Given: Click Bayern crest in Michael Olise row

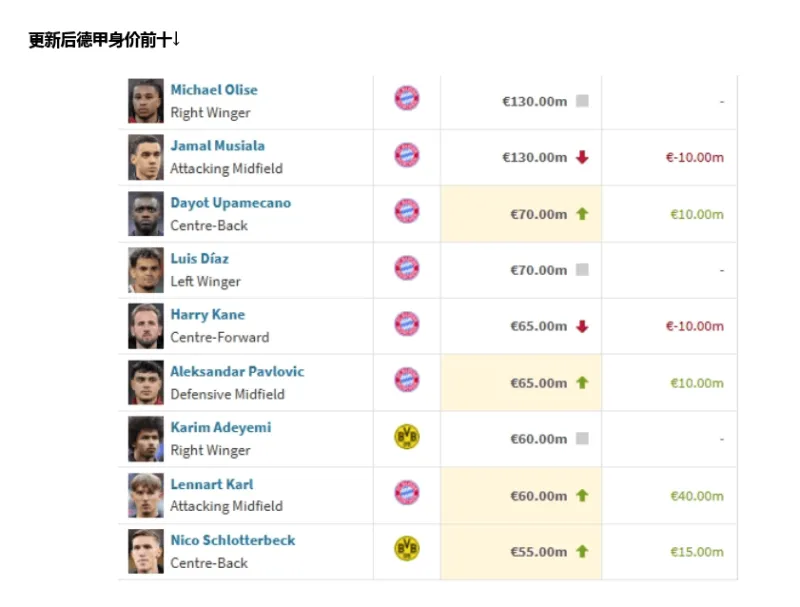Looking at the screenshot, I should [407, 99].
